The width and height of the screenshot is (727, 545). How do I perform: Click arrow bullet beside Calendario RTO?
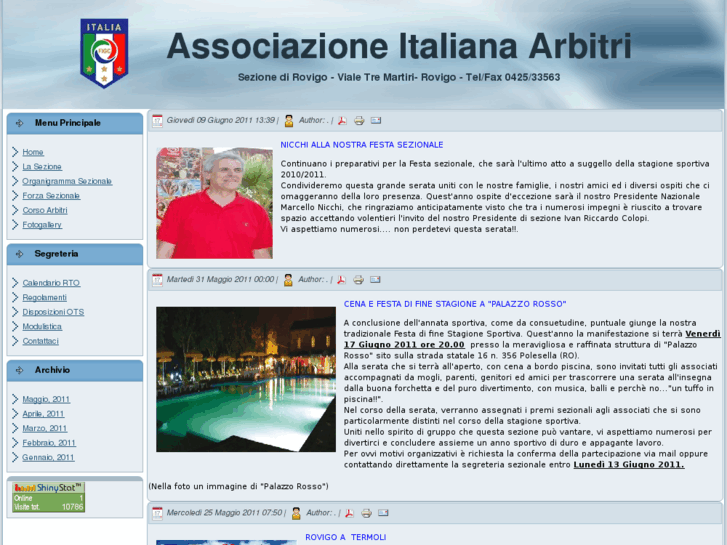click(x=15, y=283)
